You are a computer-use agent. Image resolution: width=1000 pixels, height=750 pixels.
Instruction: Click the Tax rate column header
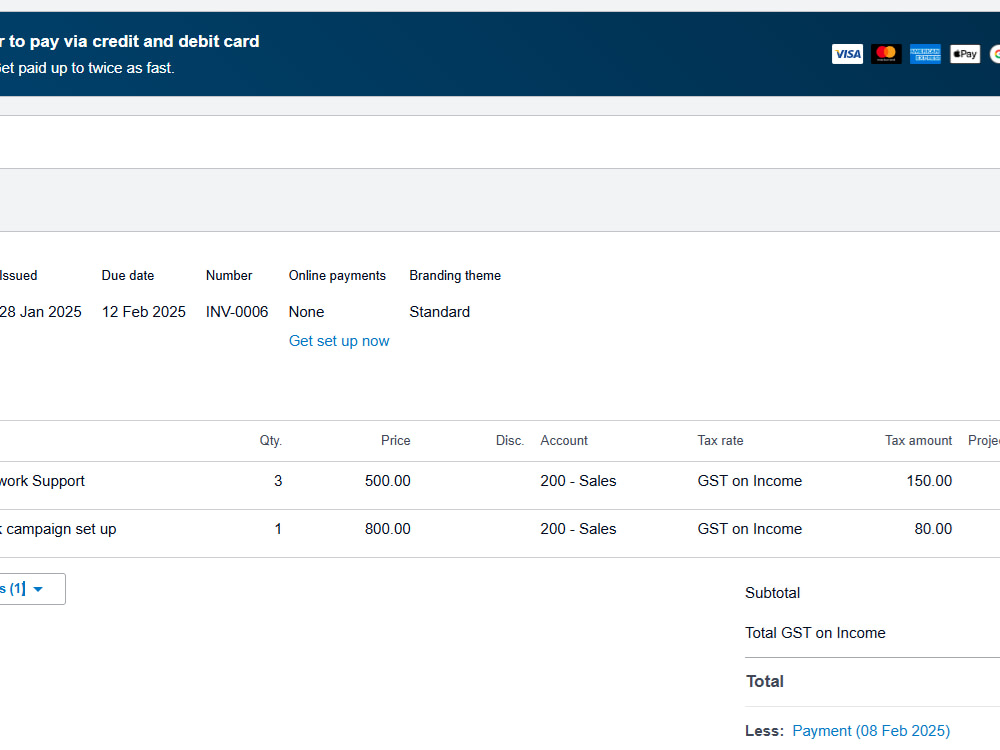point(720,441)
